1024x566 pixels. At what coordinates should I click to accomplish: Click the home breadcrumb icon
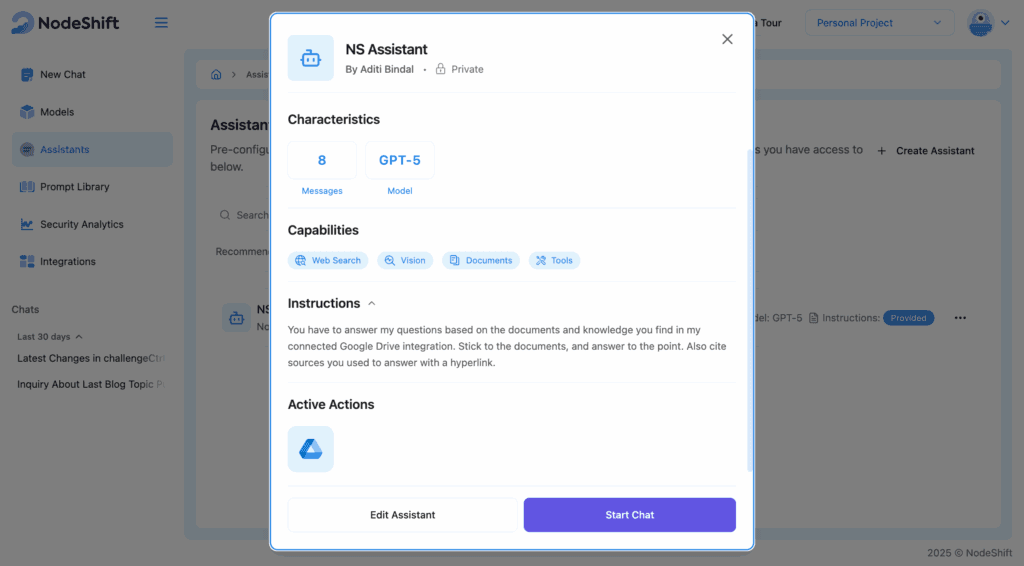click(216, 75)
